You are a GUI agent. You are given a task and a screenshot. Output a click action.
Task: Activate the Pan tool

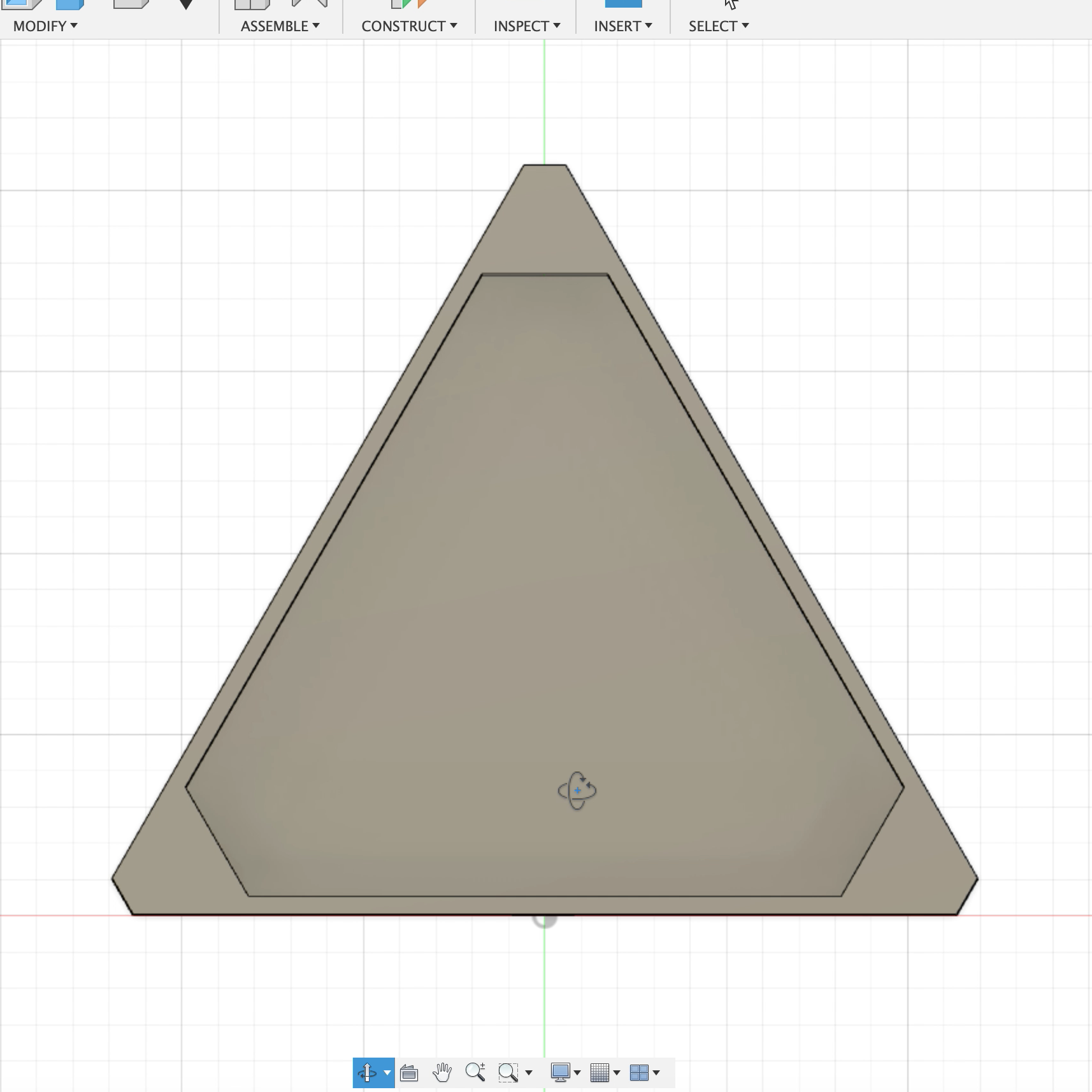click(442, 1072)
